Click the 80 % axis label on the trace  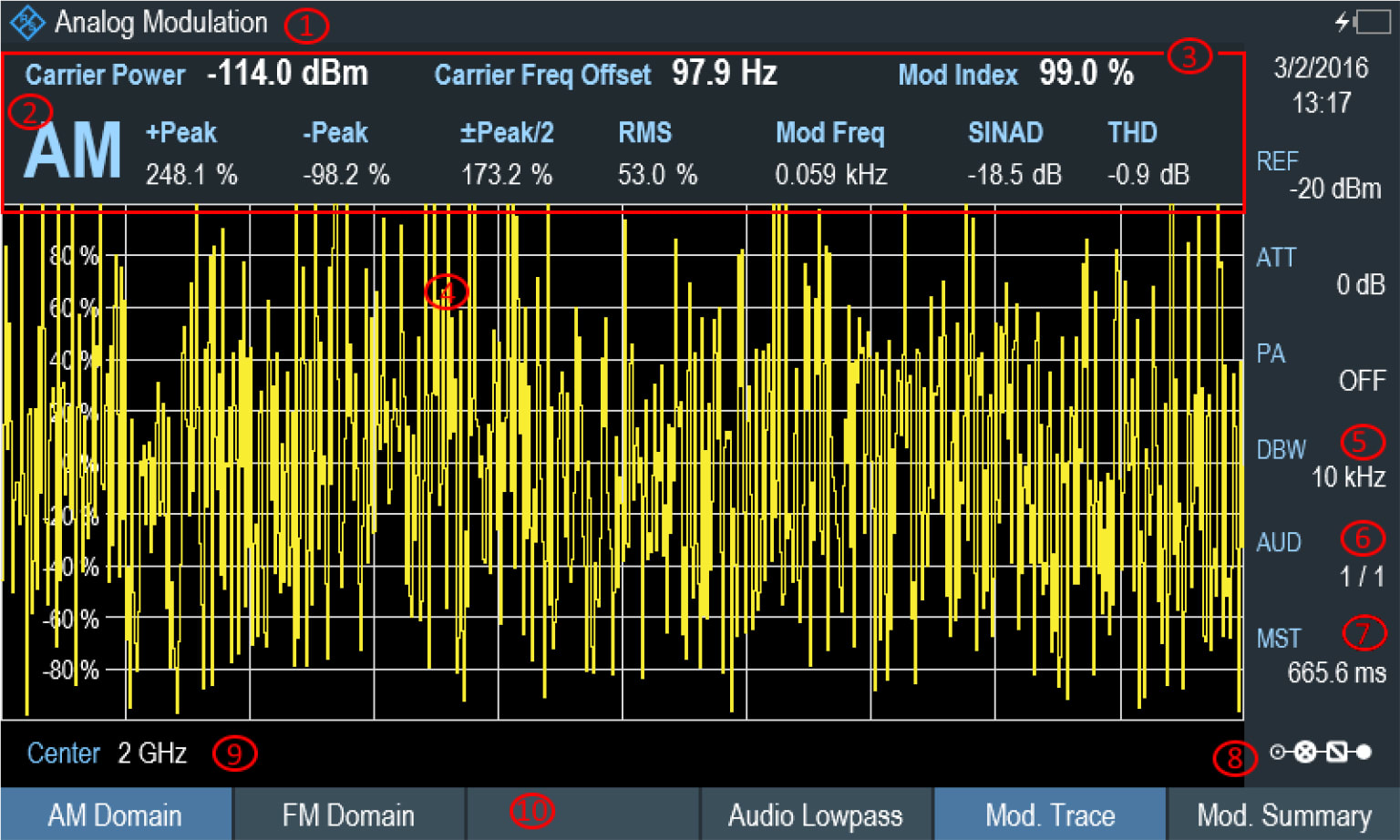pos(75,256)
